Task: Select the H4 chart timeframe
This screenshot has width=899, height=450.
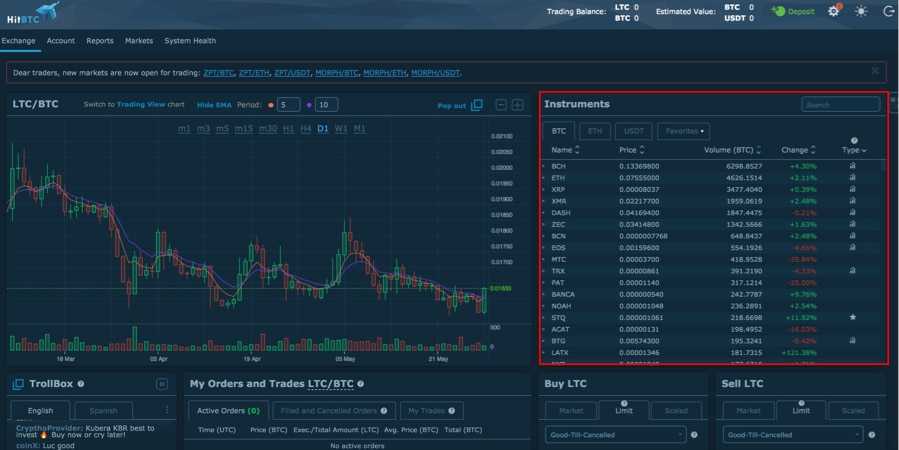Action: [306, 128]
